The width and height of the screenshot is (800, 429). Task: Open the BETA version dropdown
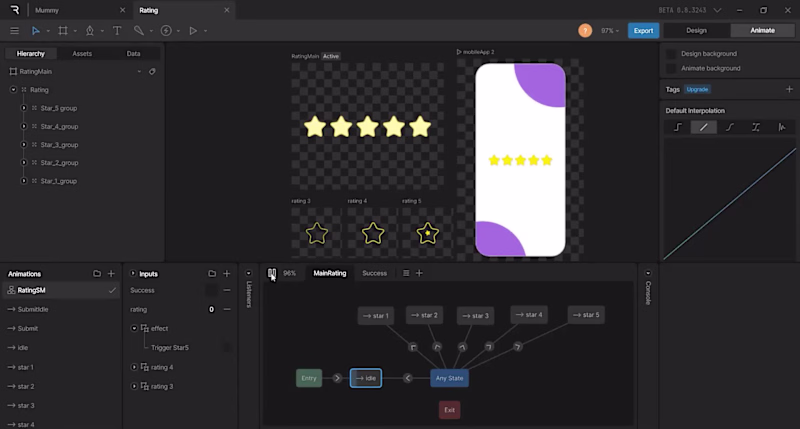point(717,10)
